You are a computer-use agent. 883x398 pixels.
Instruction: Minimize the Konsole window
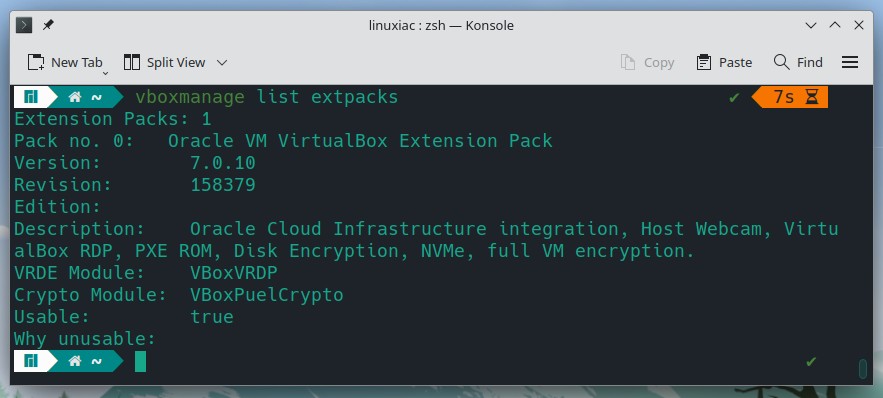pos(811,25)
